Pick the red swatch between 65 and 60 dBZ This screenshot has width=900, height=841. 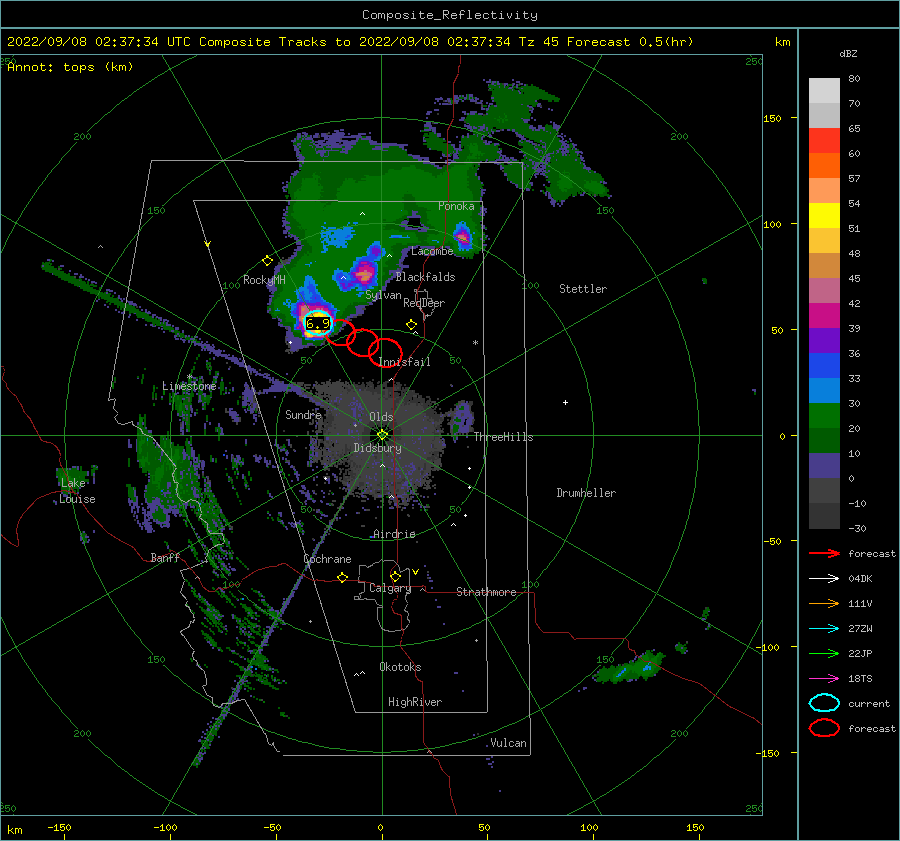(x=824, y=141)
